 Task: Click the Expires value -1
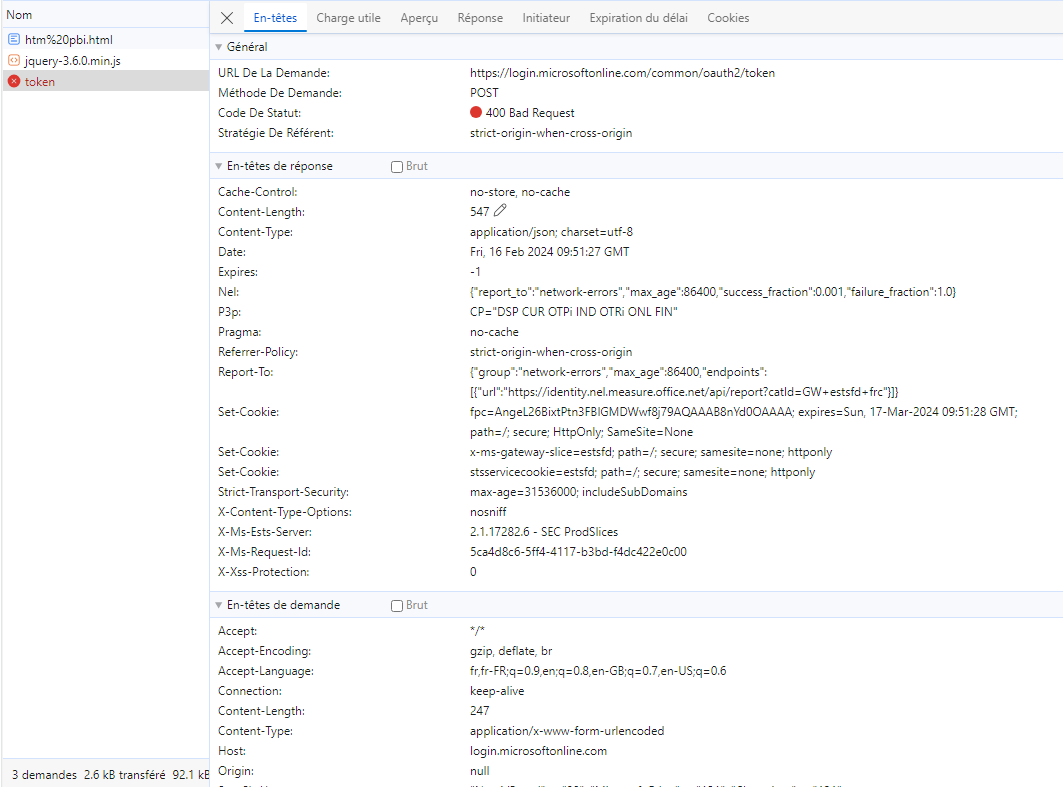[475, 272]
